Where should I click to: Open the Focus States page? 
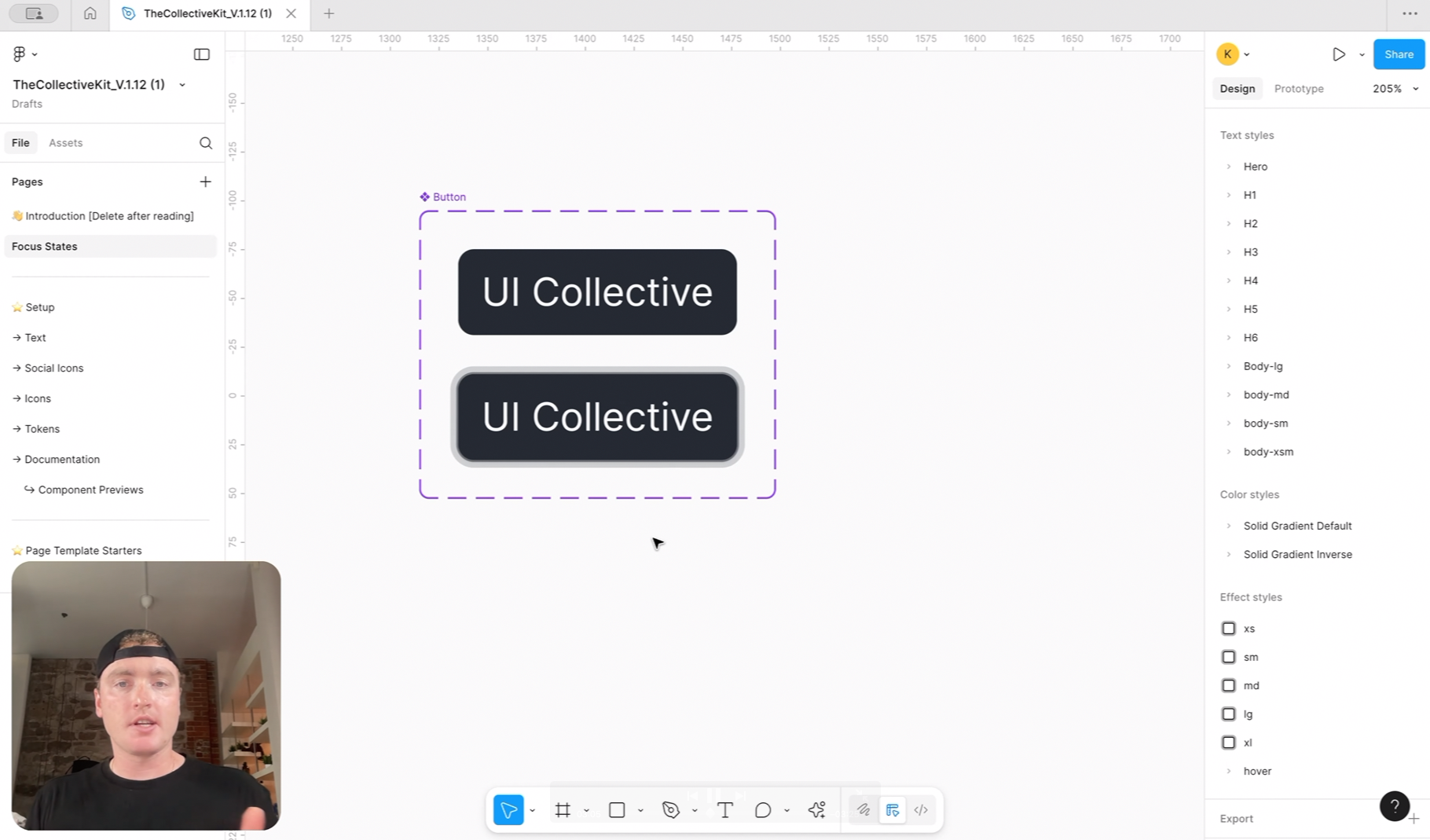tap(110, 247)
